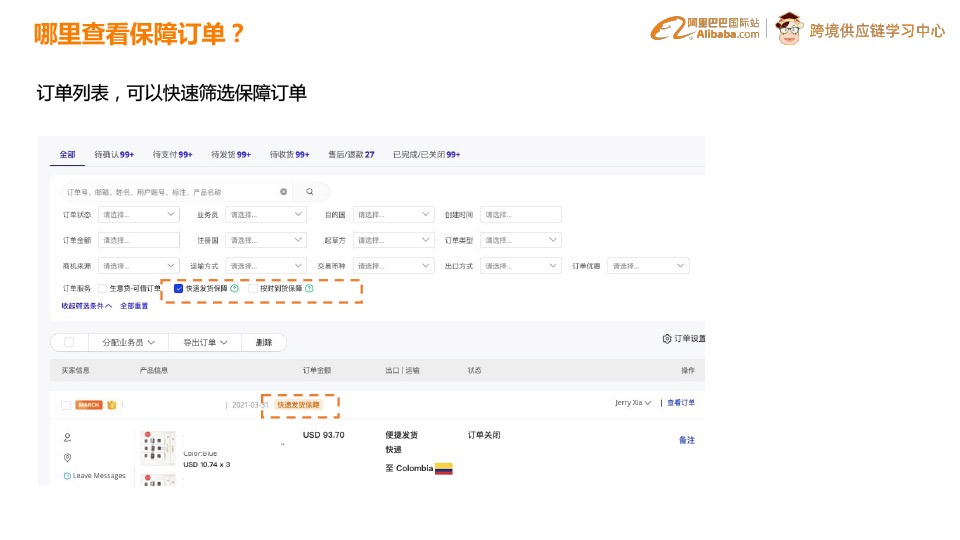The image size is (960, 540).
Task: Switch to the 待发货 tab
Action: pyautogui.click(x=230, y=155)
